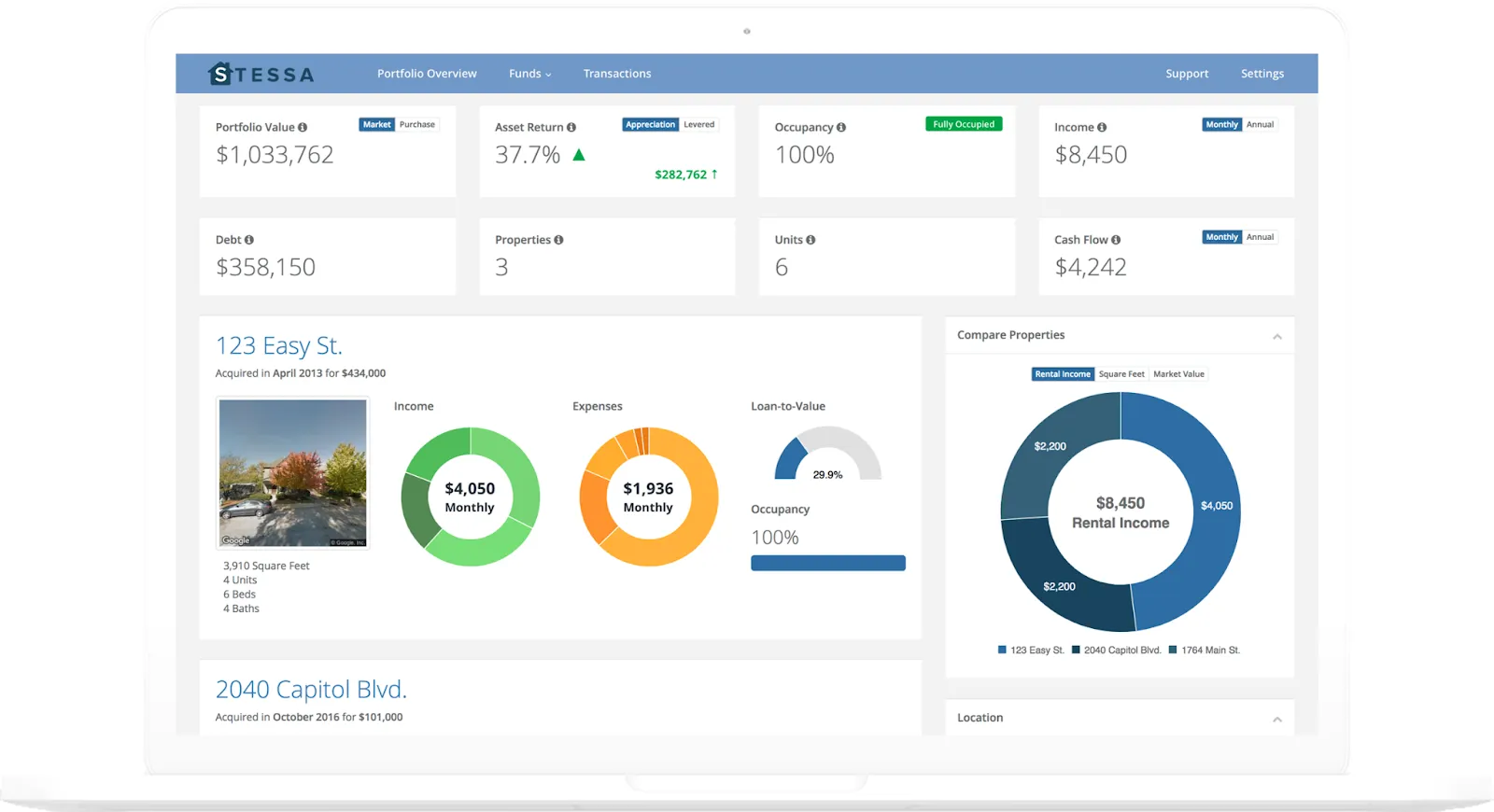Open Support in the header
Image resolution: width=1494 pixels, height=812 pixels.
pyautogui.click(x=1187, y=74)
